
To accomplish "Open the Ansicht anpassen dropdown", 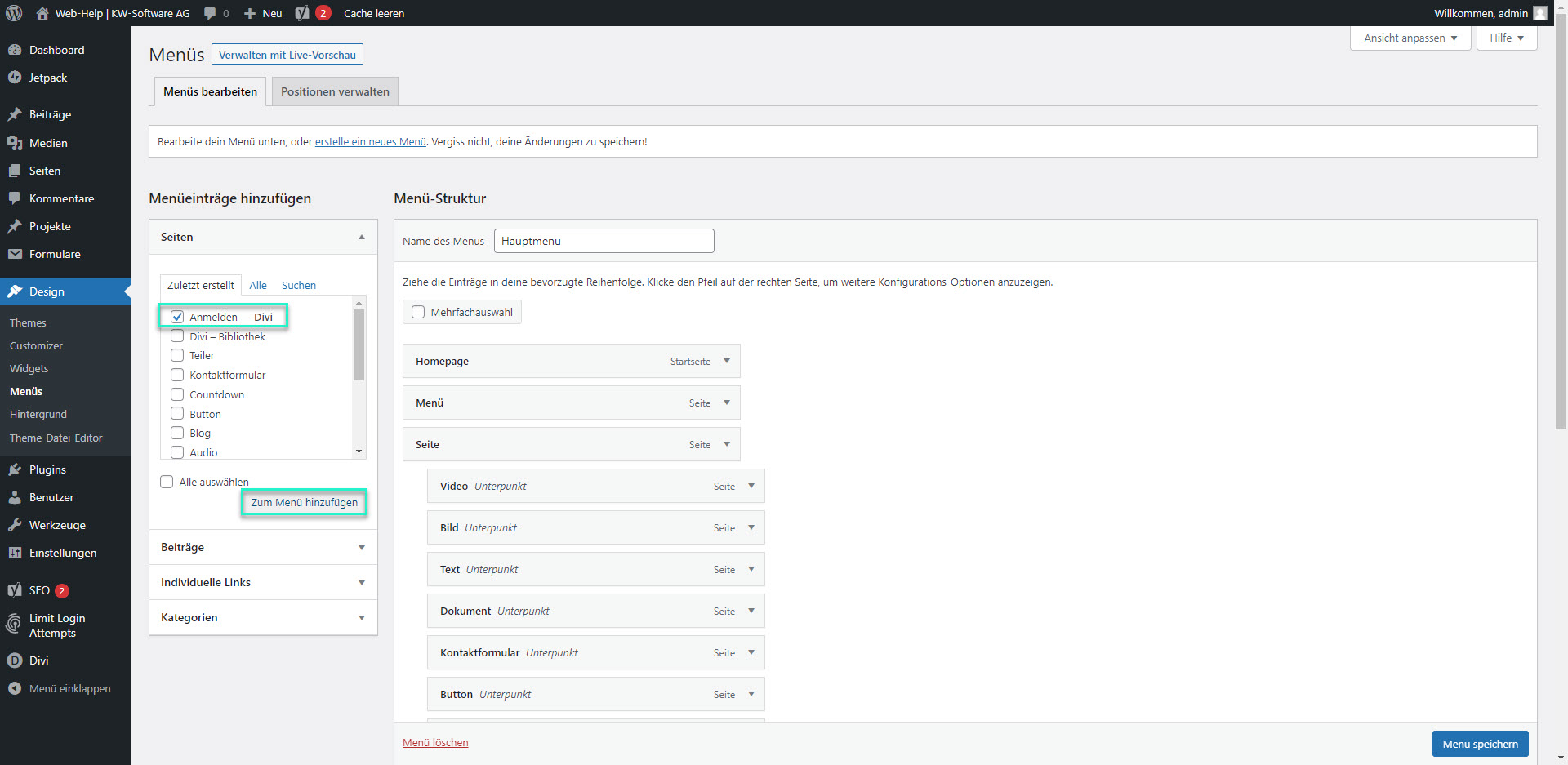I will point(1410,38).
